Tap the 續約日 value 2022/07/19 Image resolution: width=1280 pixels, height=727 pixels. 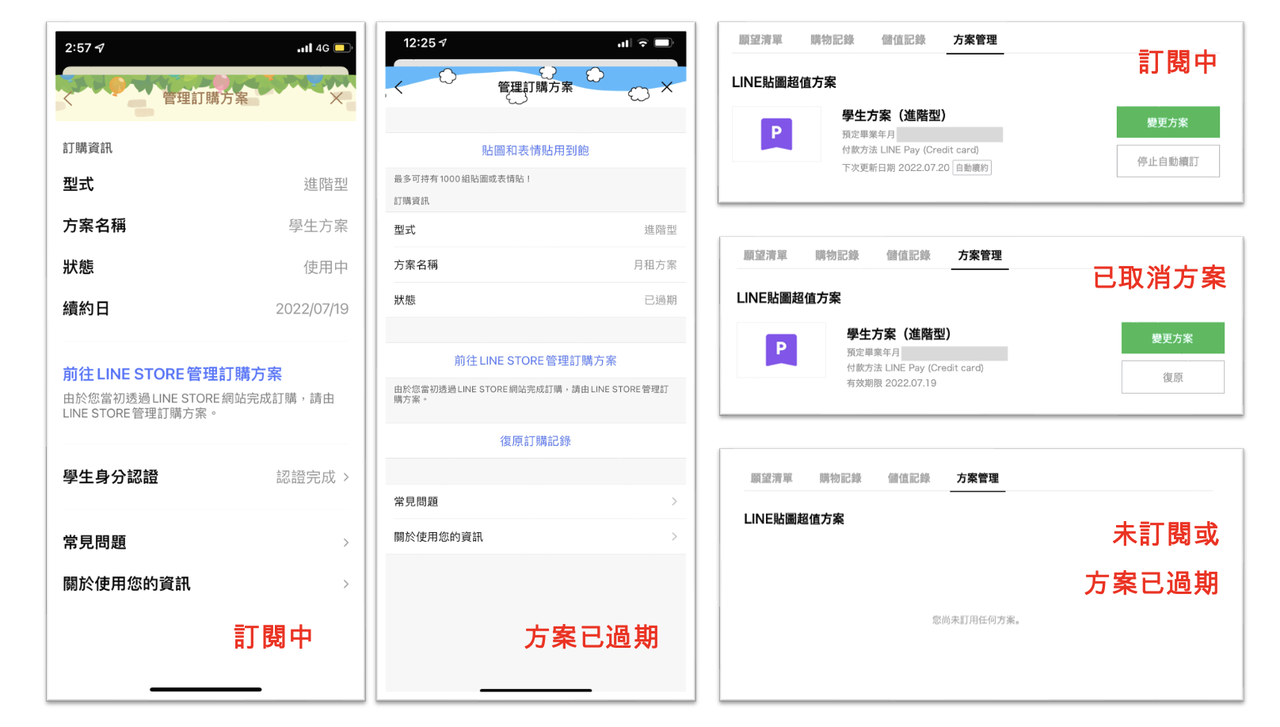coord(312,309)
